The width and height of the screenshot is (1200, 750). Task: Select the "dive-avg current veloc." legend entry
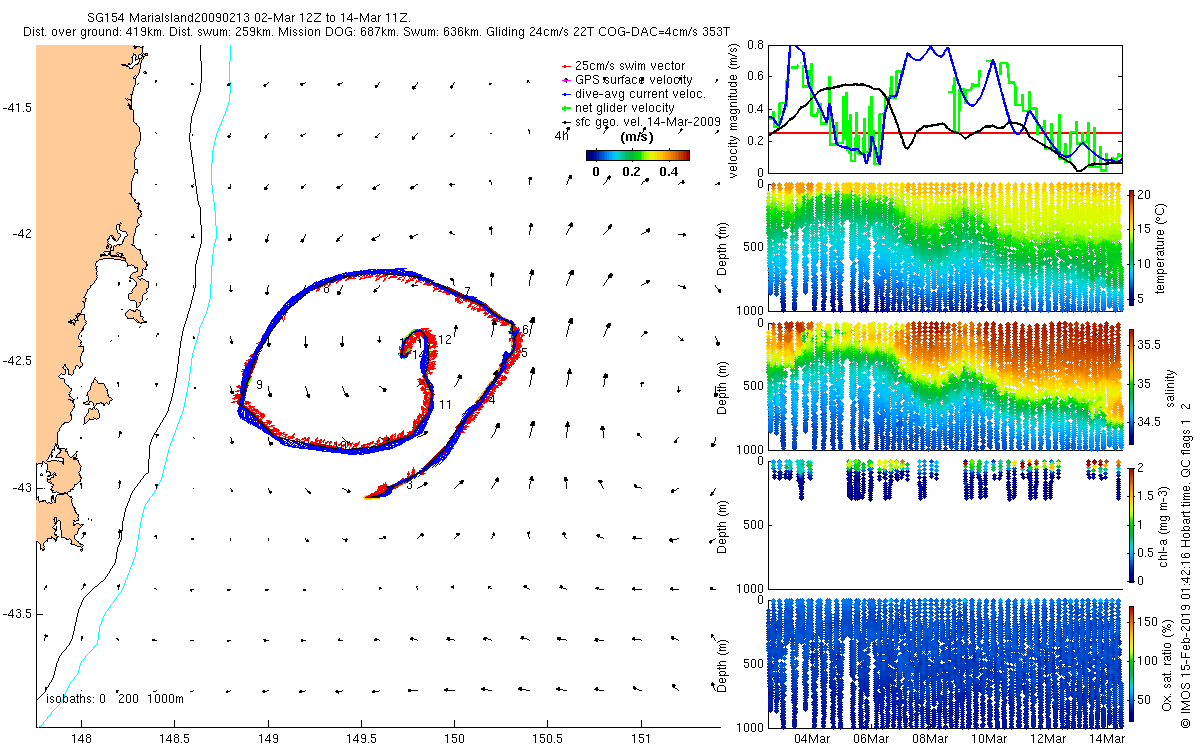[634, 93]
